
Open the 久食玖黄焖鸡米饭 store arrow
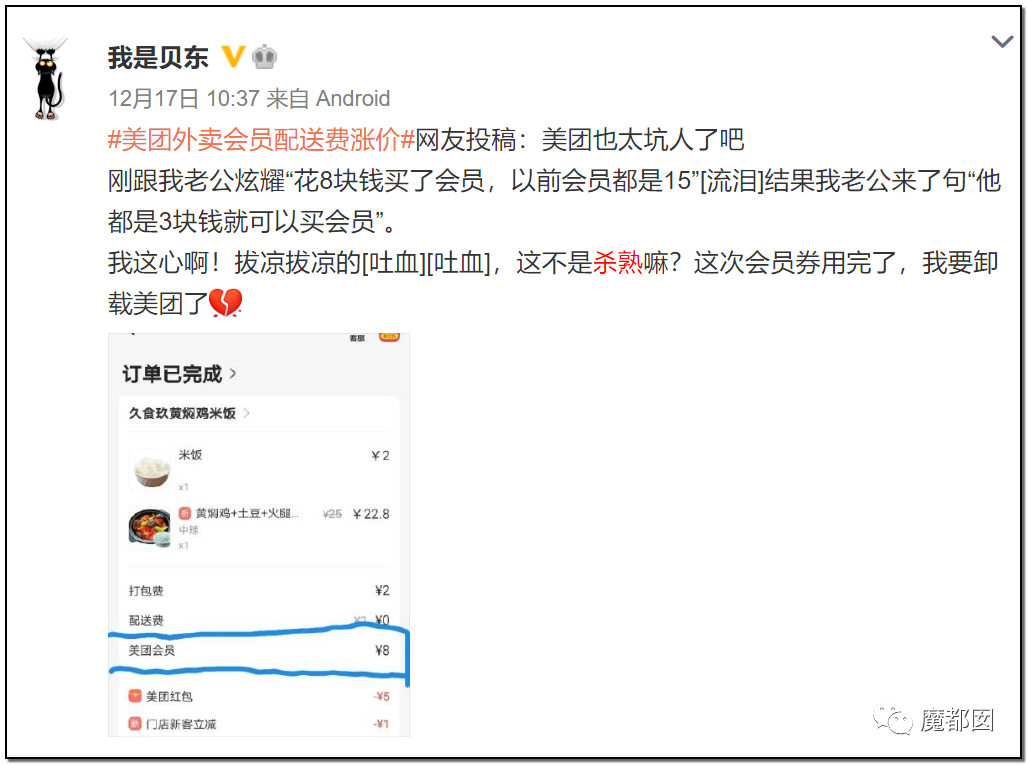(x=247, y=413)
